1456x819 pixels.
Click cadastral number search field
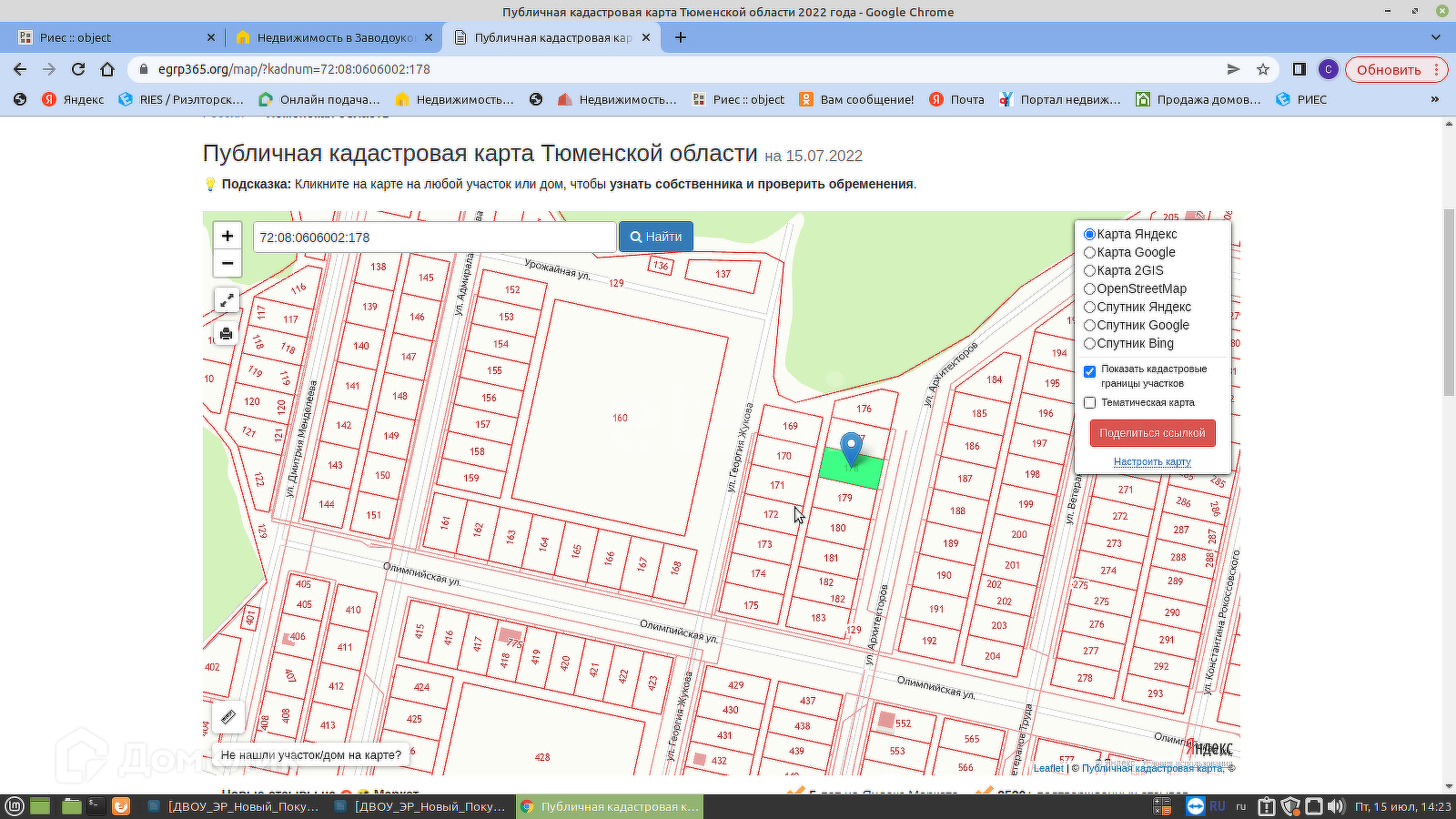434,237
